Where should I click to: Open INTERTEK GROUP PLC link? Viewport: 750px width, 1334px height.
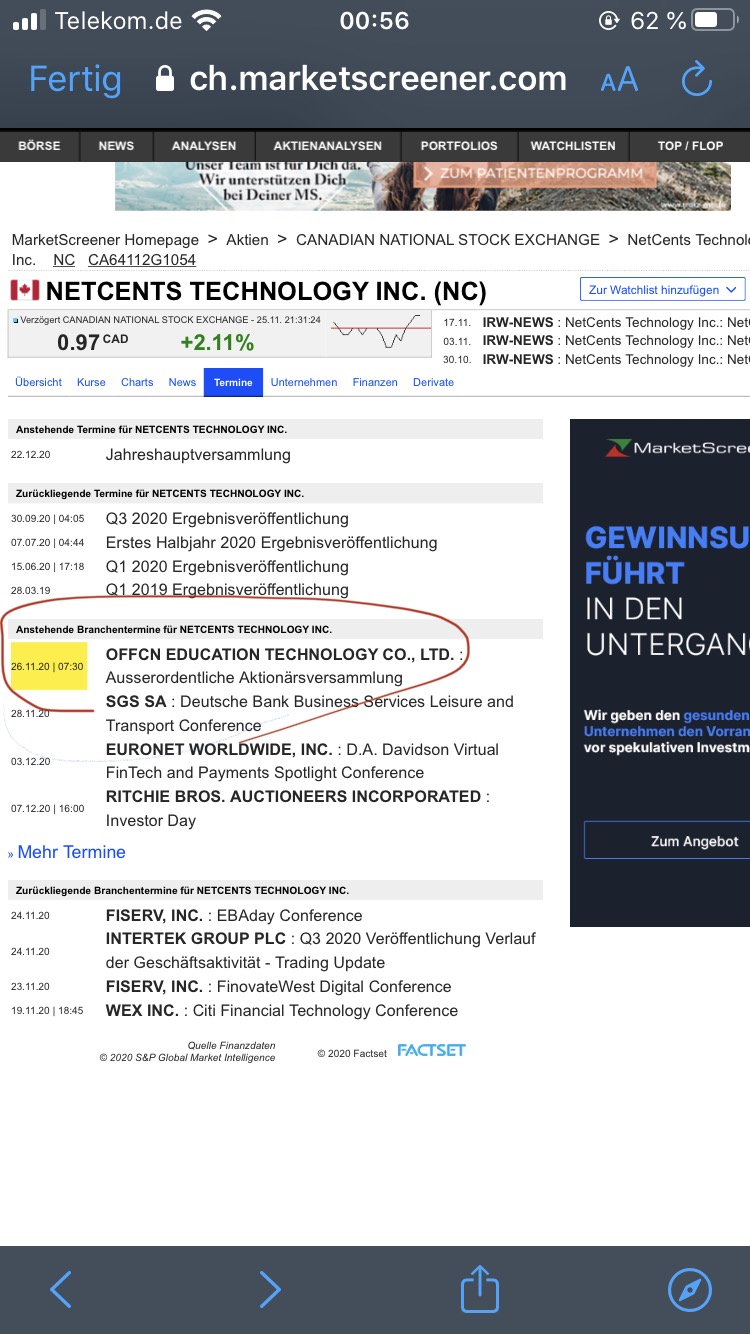click(196, 939)
